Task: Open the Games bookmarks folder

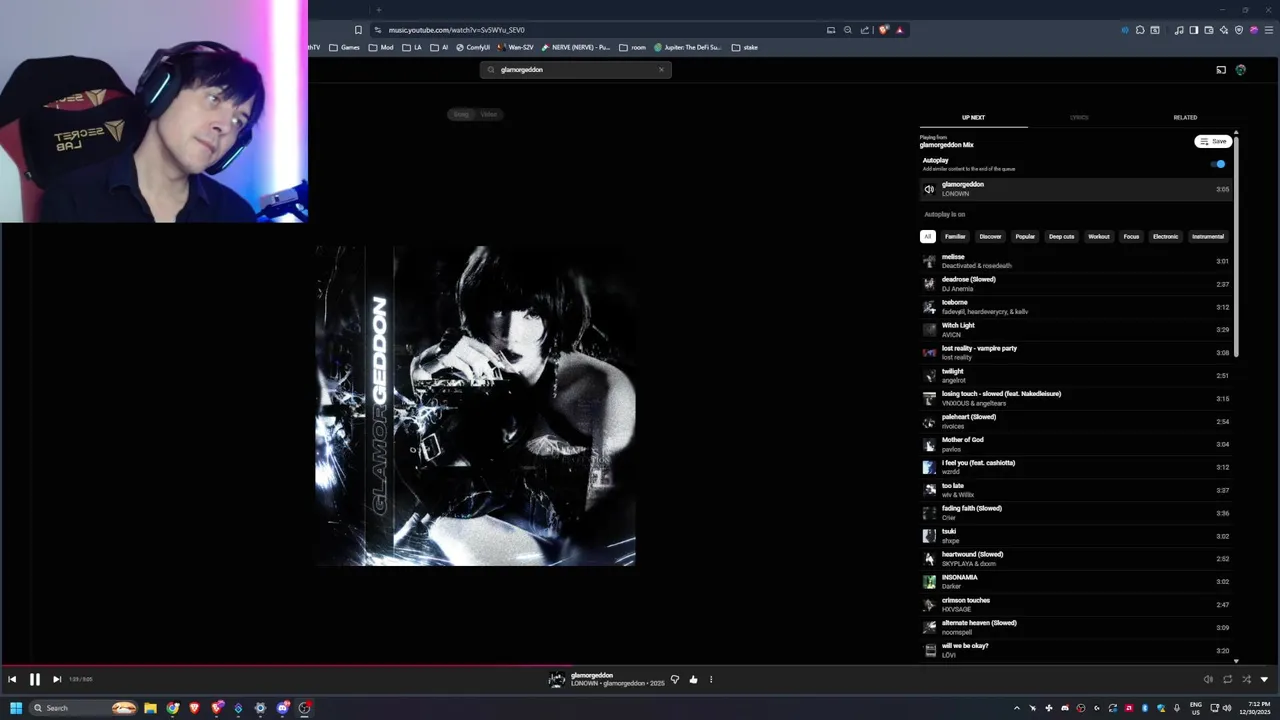Action: pyautogui.click(x=345, y=47)
